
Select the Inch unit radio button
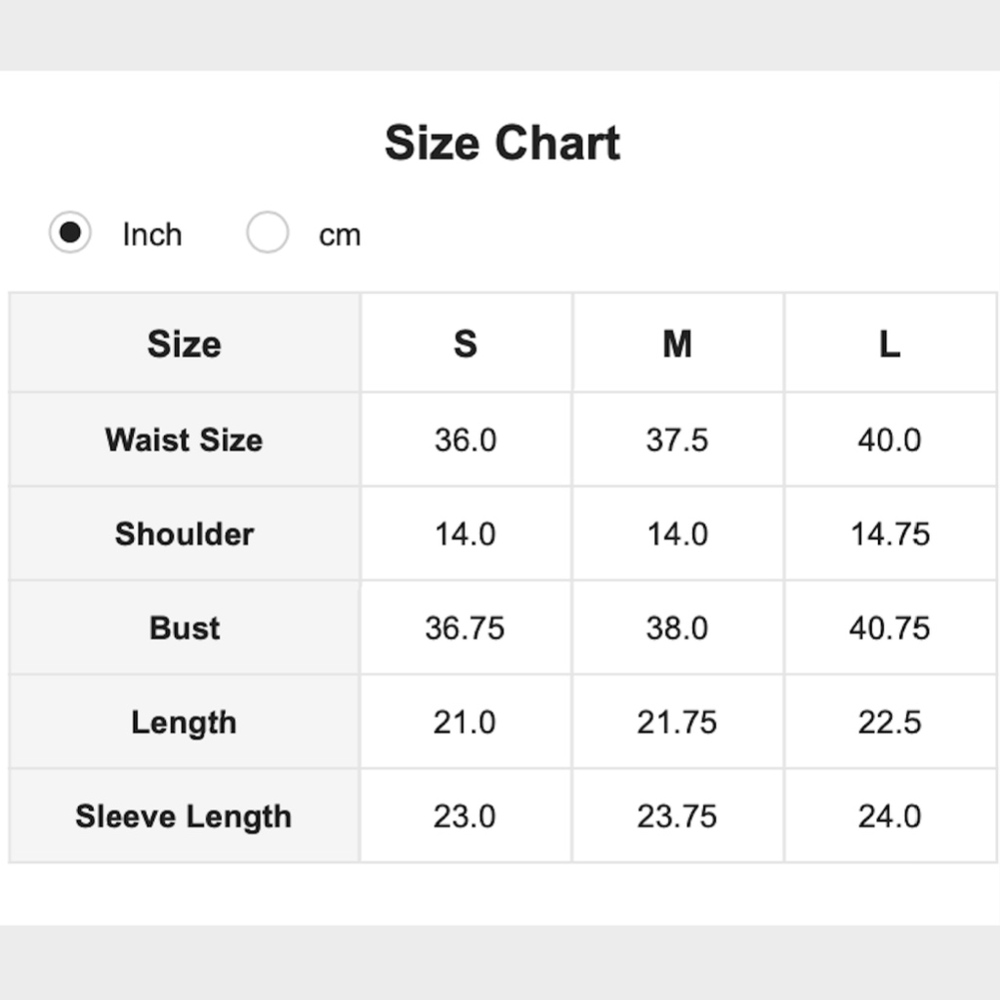pyautogui.click(x=70, y=234)
